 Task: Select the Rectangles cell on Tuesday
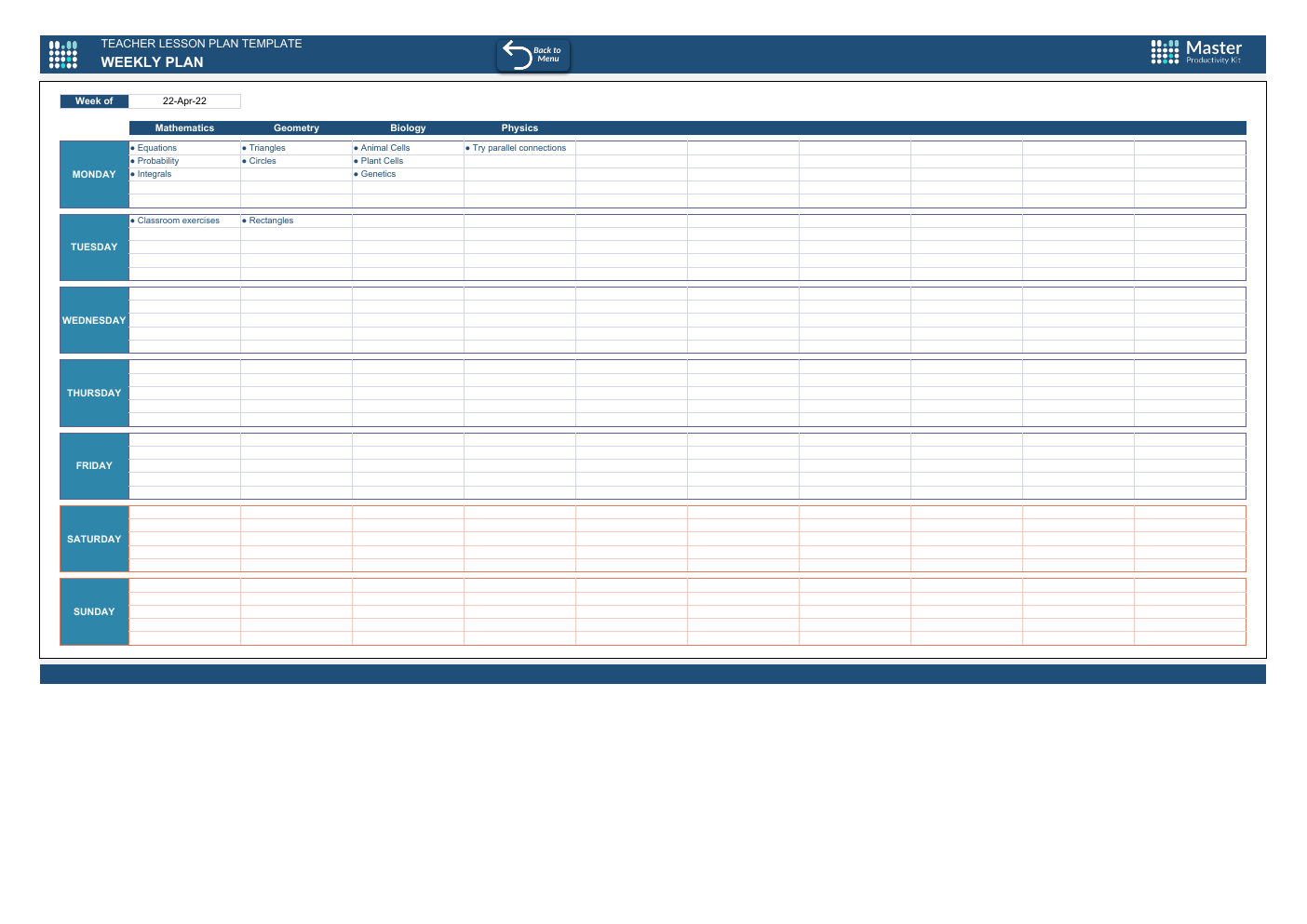[x=296, y=221]
